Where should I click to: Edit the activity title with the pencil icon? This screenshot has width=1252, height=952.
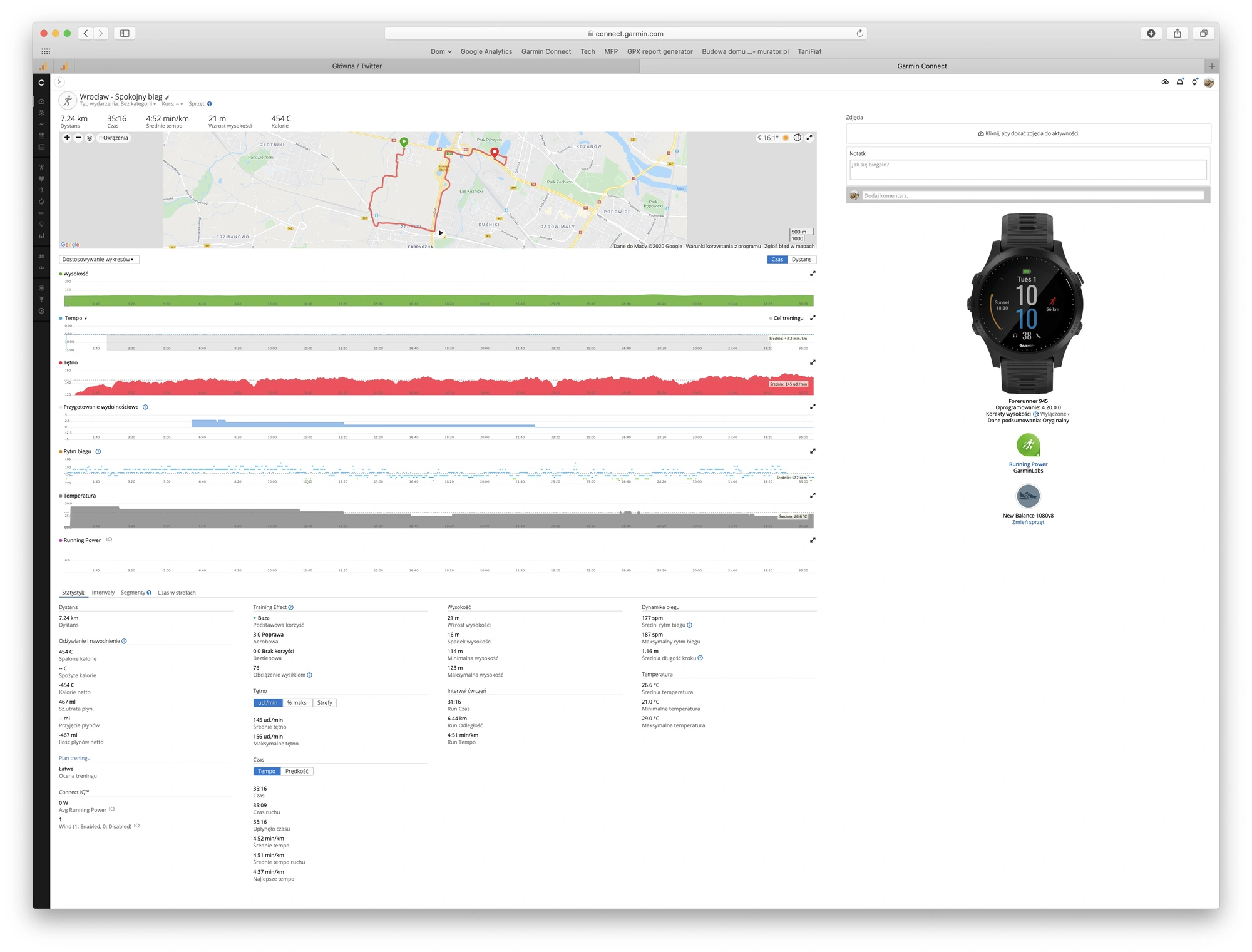coord(167,98)
